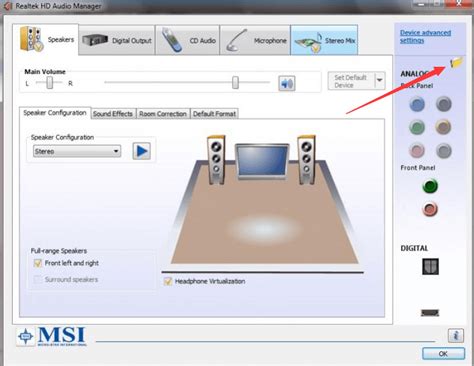Toggle Headphone Virtualization checkbox

[168, 281]
